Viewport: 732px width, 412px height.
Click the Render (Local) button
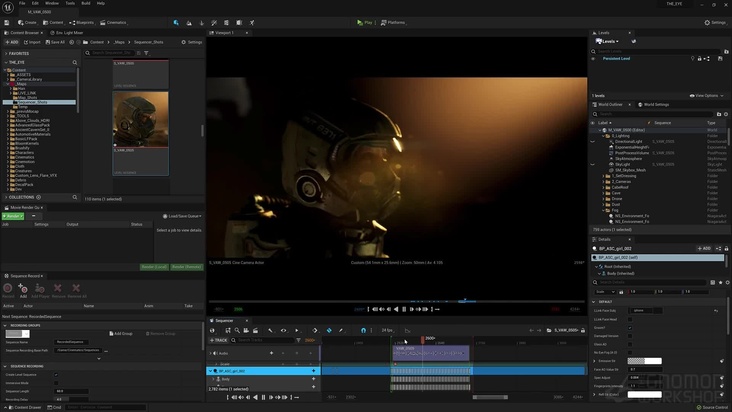tap(153, 267)
